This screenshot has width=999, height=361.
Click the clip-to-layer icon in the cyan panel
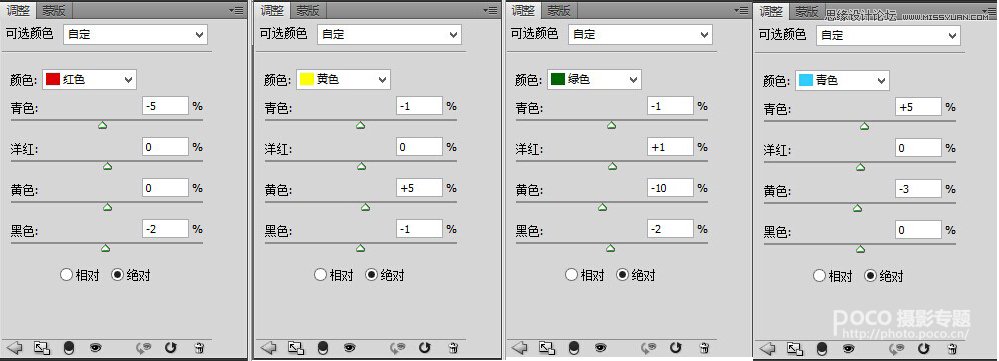[x=822, y=348]
